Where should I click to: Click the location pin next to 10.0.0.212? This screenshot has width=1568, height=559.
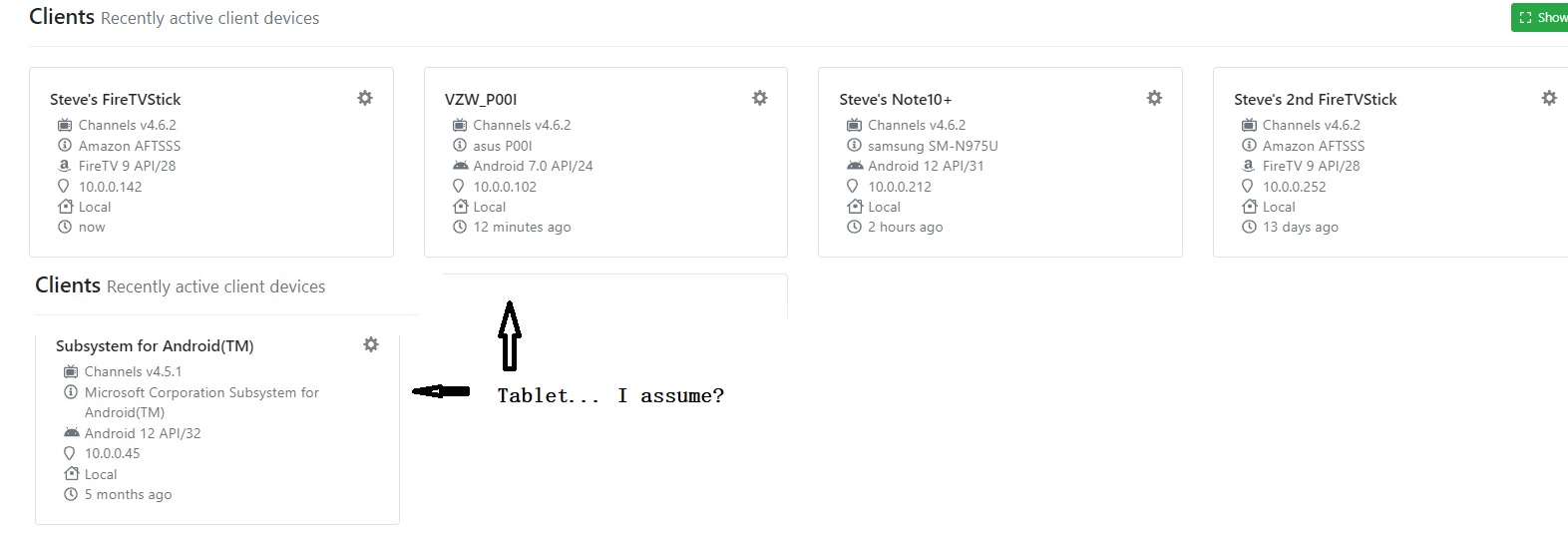click(853, 186)
